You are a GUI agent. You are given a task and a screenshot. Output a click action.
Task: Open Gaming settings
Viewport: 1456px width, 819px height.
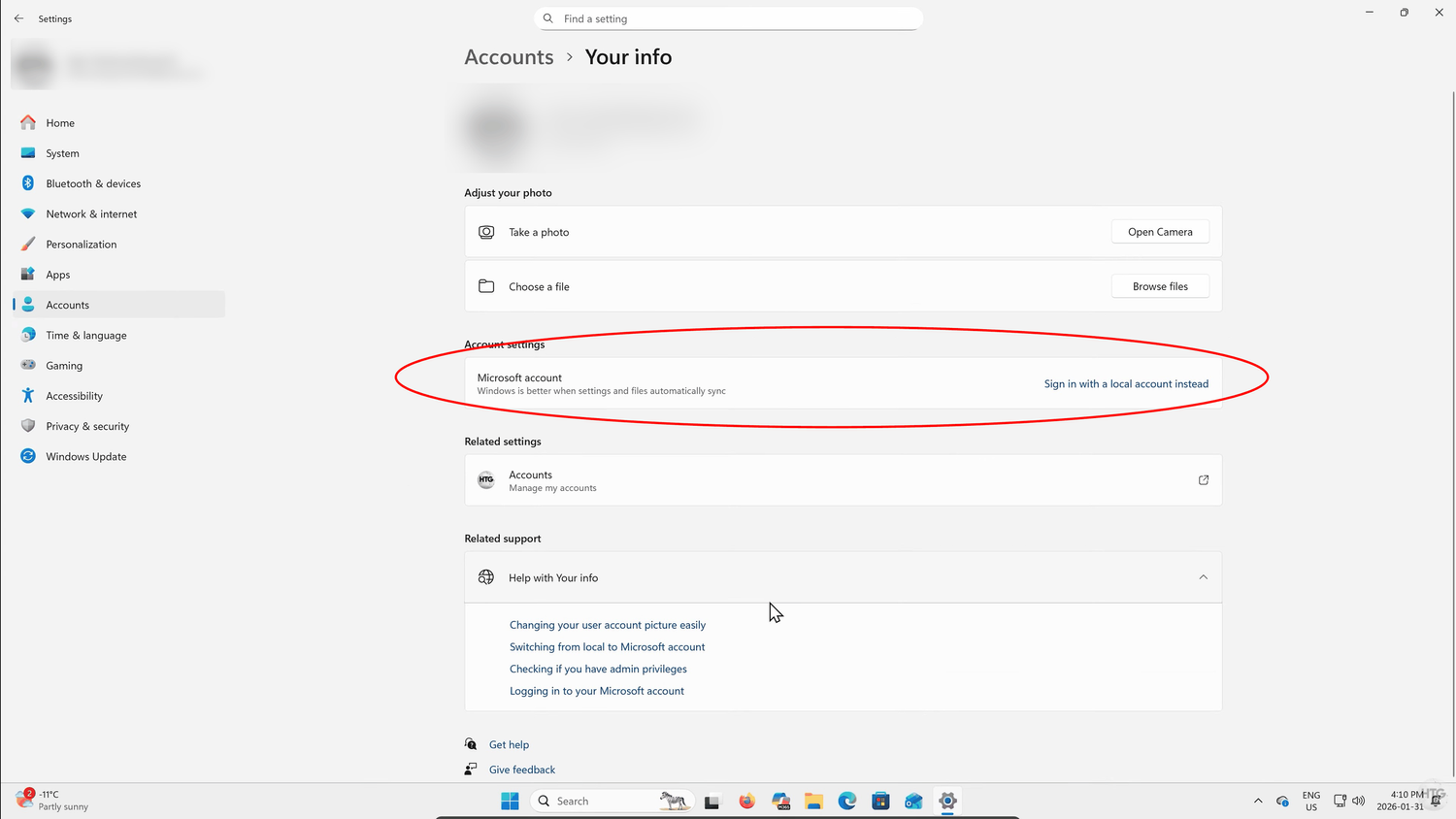[x=118, y=366]
